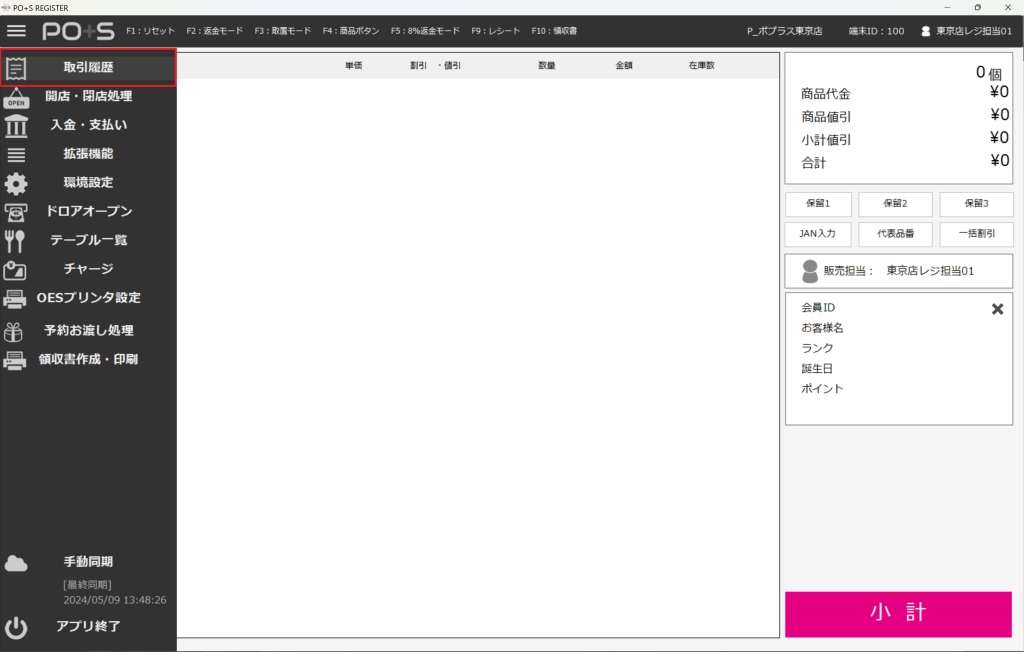Click the 金額 column header
Screen dimensions: 1024x652
click(624, 65)
